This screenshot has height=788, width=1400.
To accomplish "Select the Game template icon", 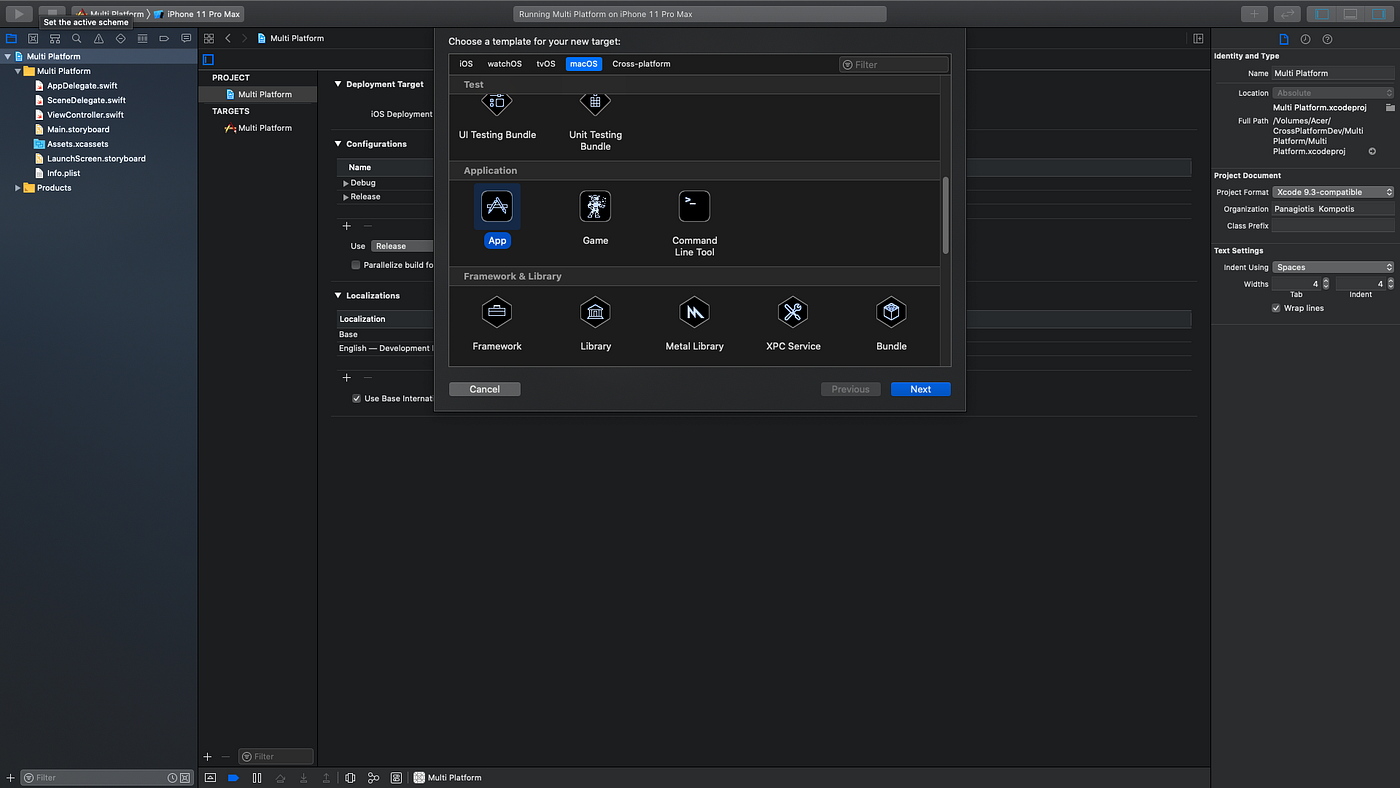I will click(x=595, y=207).
